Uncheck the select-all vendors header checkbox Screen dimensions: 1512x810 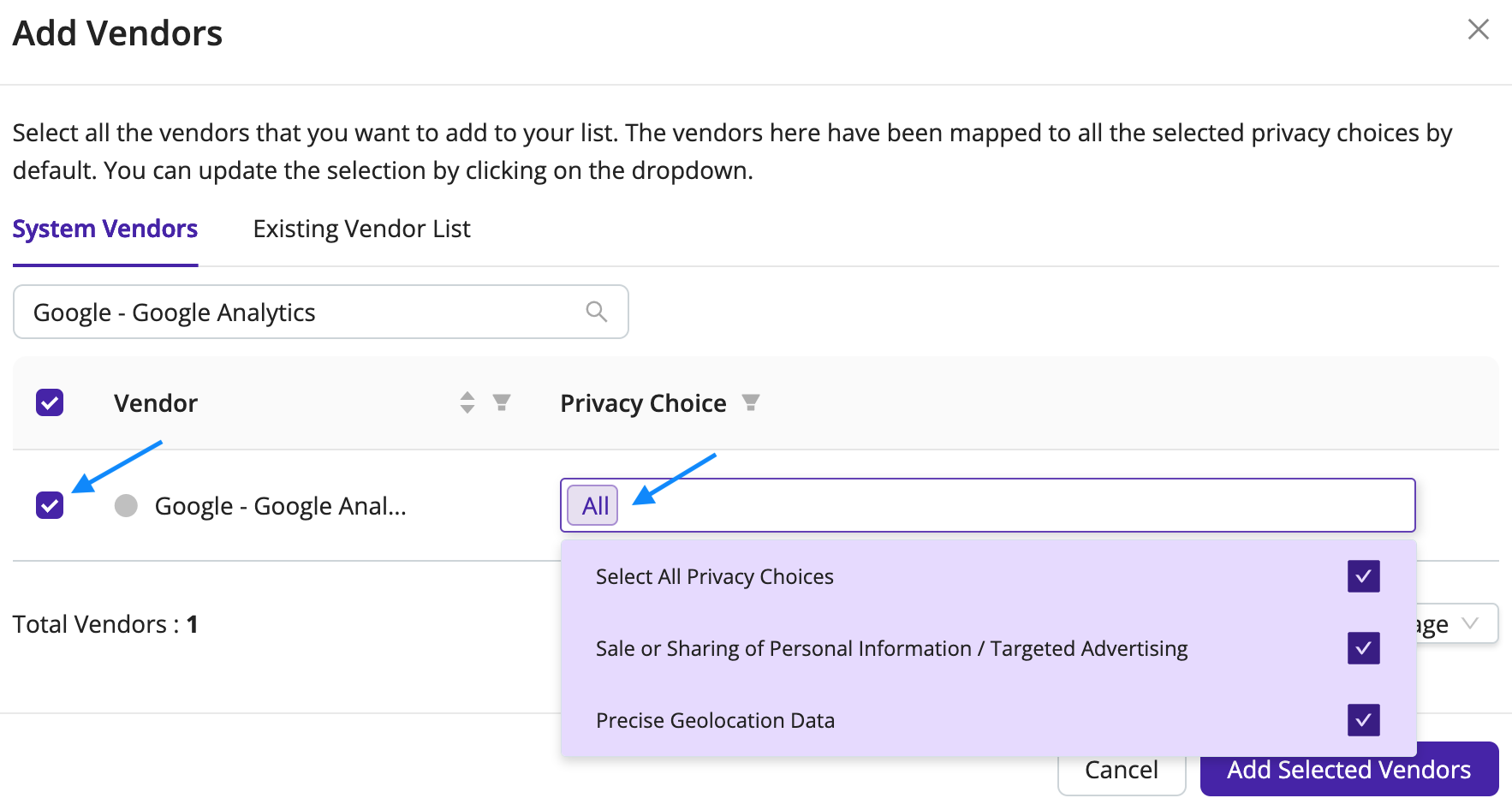[49, 402]
